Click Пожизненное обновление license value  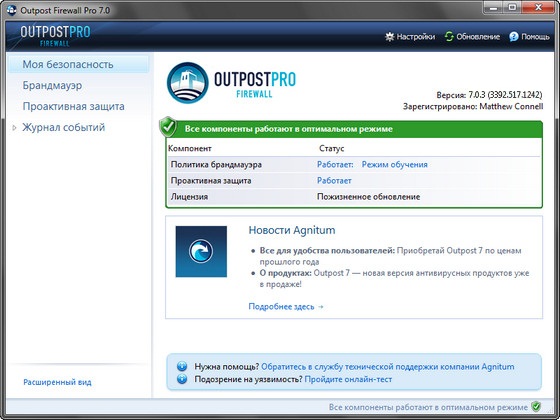point(368,197)
